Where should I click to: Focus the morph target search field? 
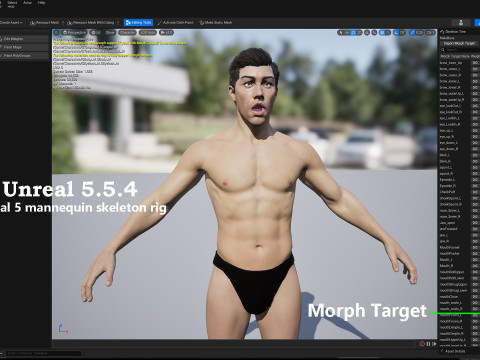tap(460, 50)
